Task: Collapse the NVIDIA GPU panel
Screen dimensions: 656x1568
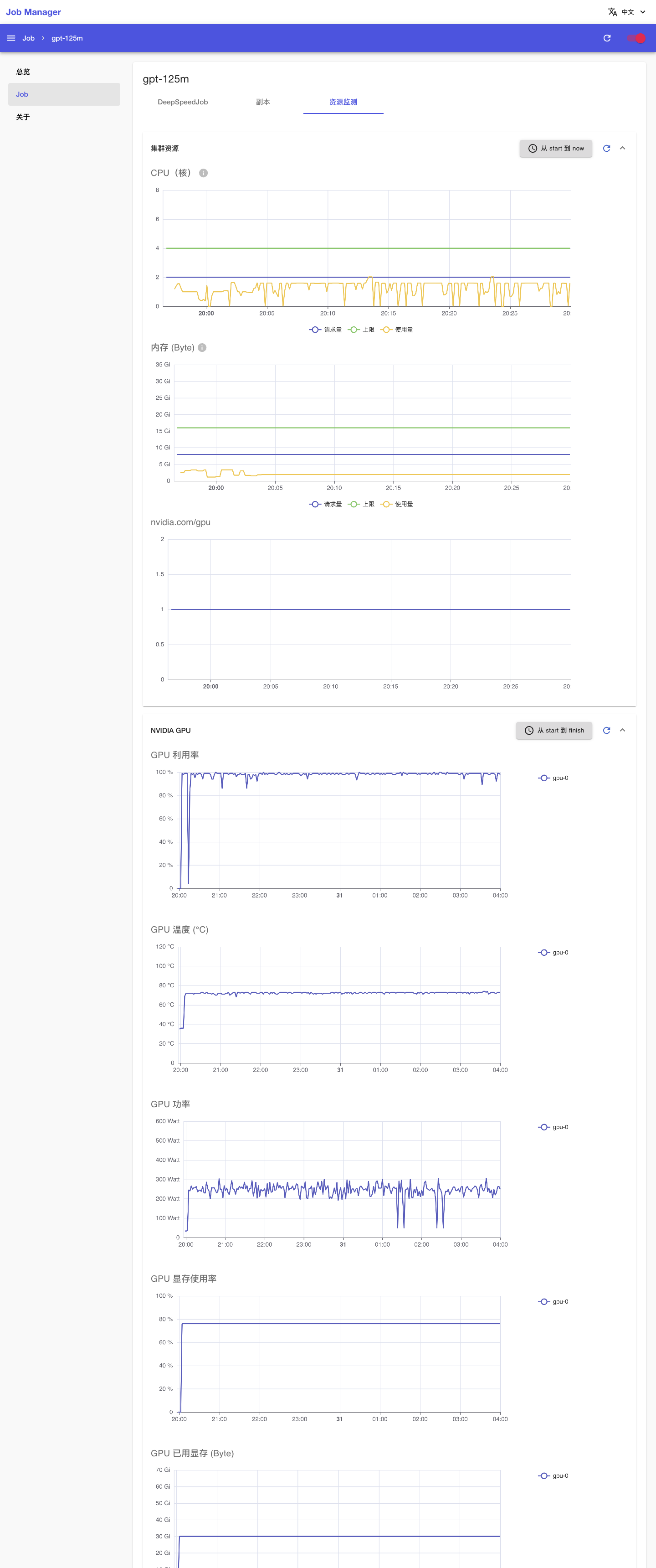Action: coord(623,730)
